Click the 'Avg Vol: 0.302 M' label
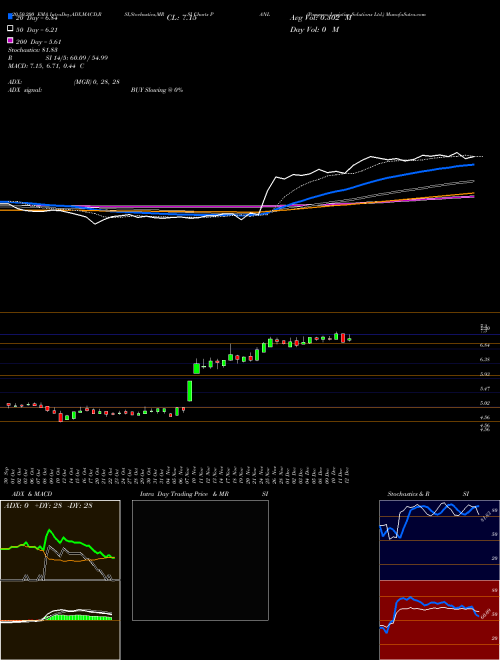 coord(321,18)
